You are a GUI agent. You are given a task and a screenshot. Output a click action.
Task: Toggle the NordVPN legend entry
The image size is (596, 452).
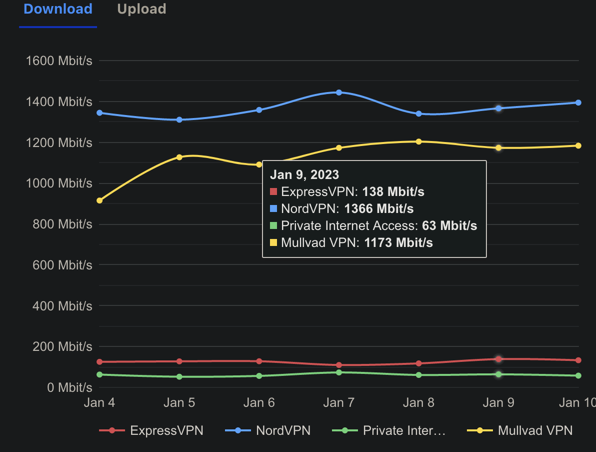pos(268,430)
